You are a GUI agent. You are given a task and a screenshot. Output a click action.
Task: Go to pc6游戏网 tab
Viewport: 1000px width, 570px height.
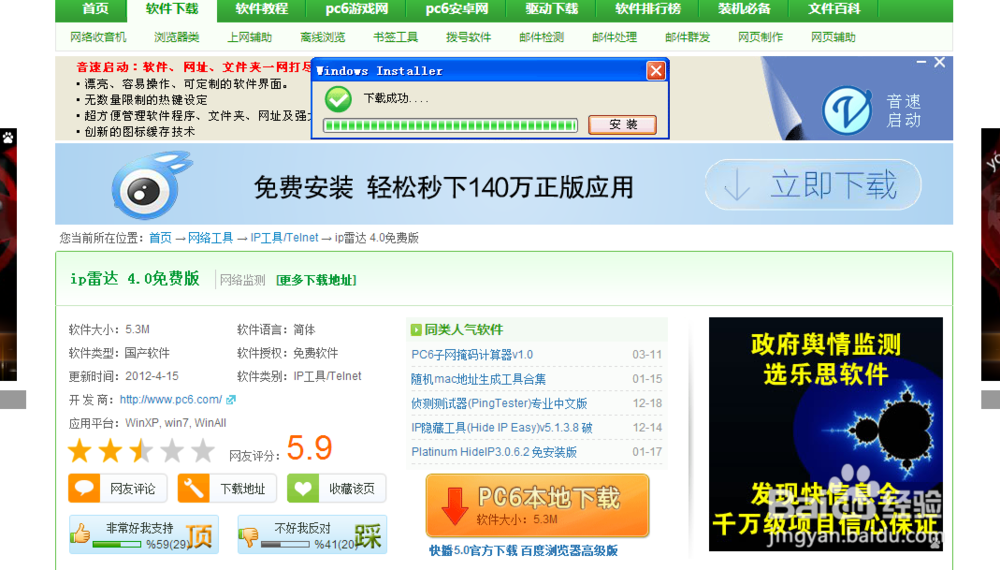pyautogui.click(x=357, y=9)
